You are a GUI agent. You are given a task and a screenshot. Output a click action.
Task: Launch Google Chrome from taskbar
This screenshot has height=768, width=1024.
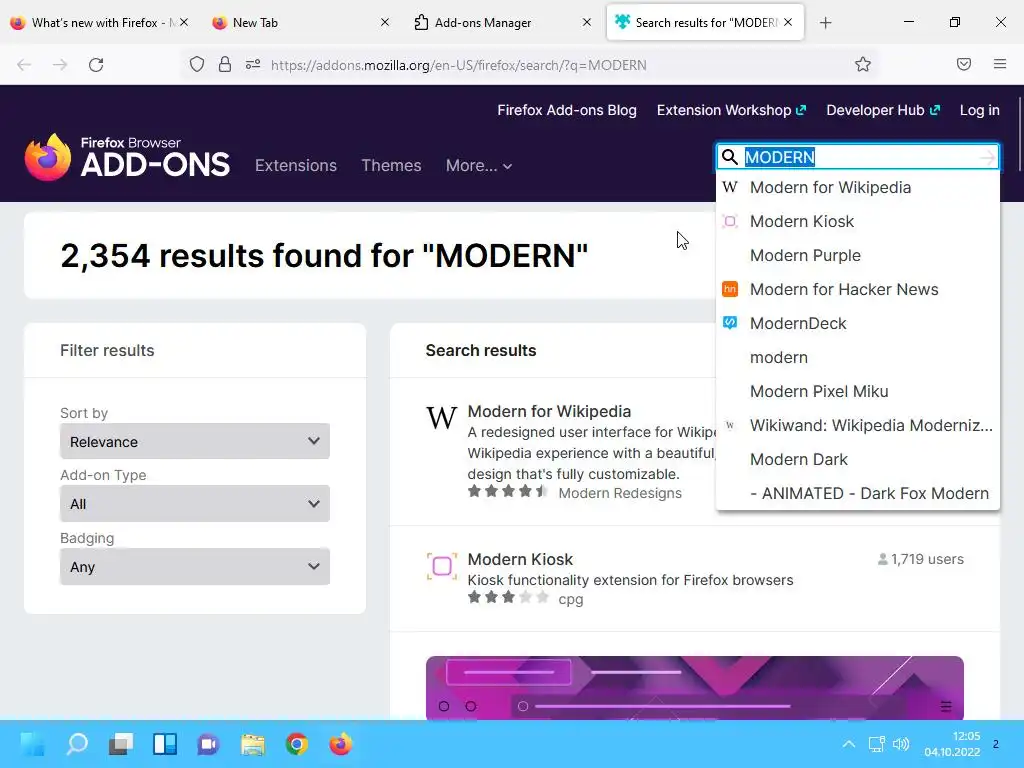click(296, 744)
